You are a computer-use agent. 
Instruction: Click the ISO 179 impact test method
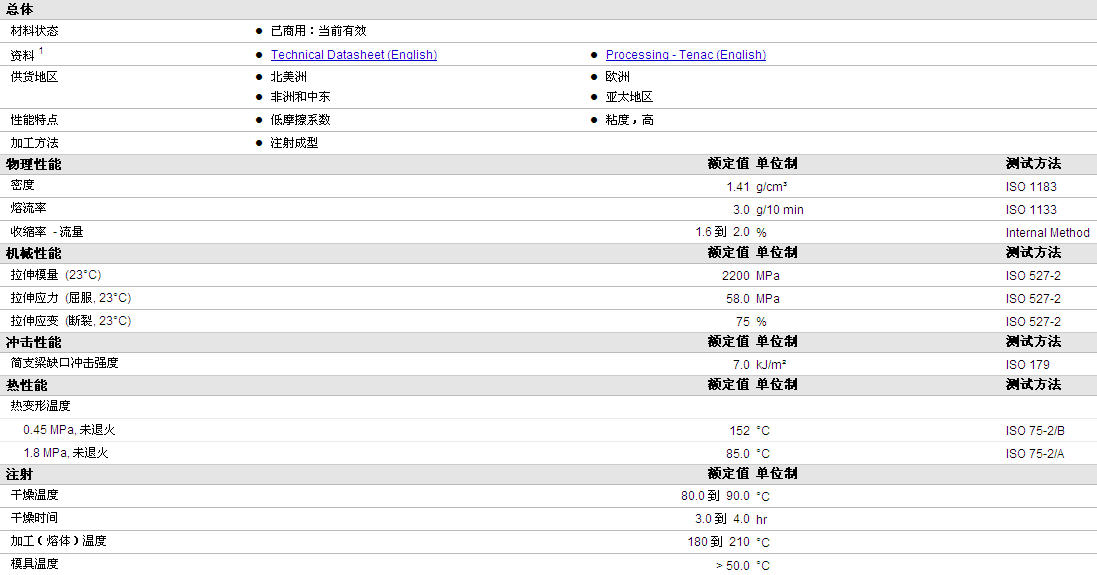(1027, 365)
